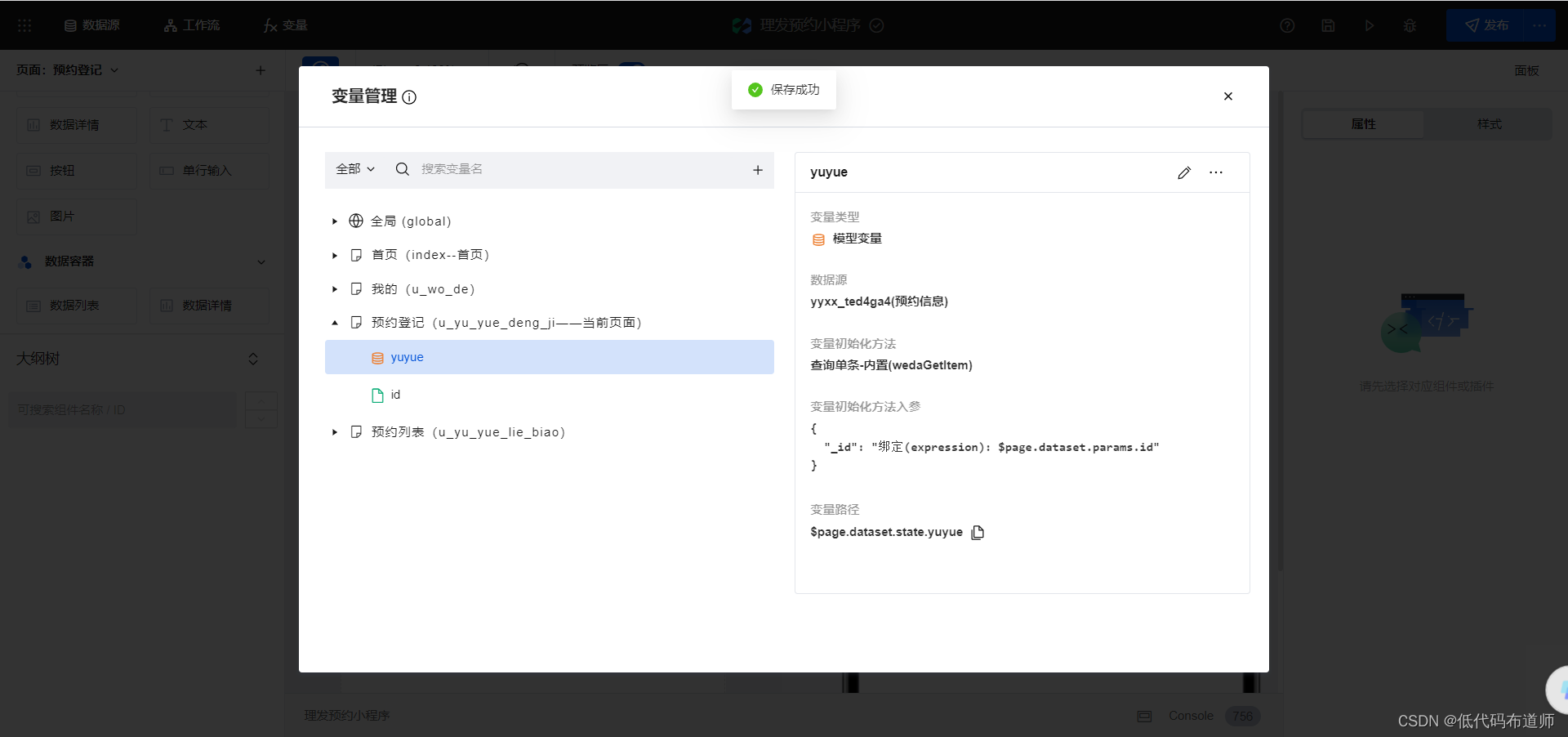1568x737 pixels.
Task: Add the 数据列表 component
Action: [77, 306]
